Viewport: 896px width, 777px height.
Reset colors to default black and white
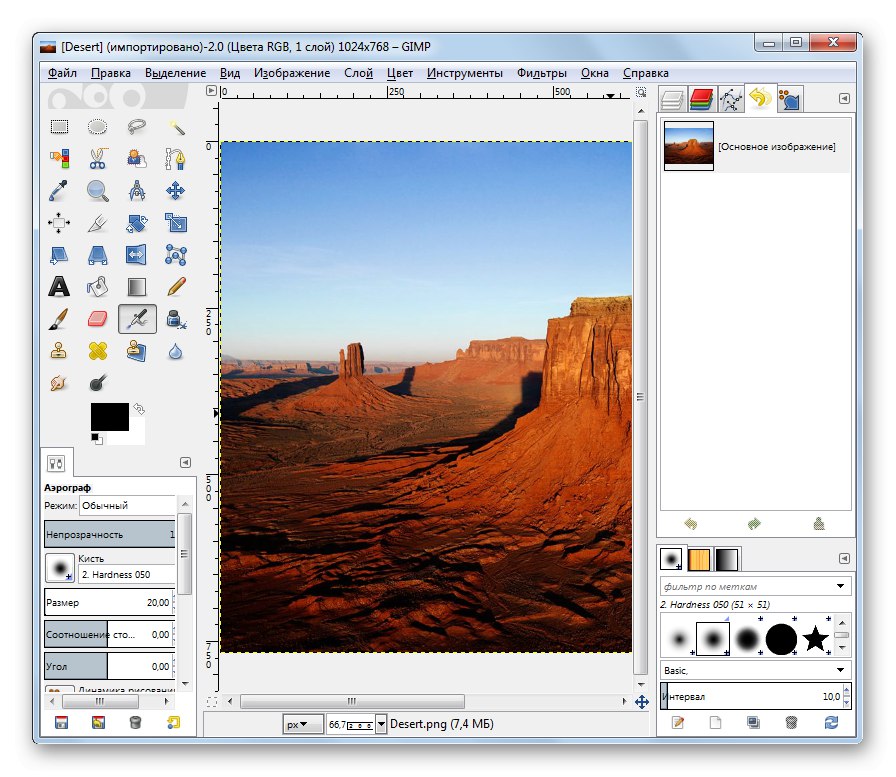pyautogui.click(x=97, y=439)
